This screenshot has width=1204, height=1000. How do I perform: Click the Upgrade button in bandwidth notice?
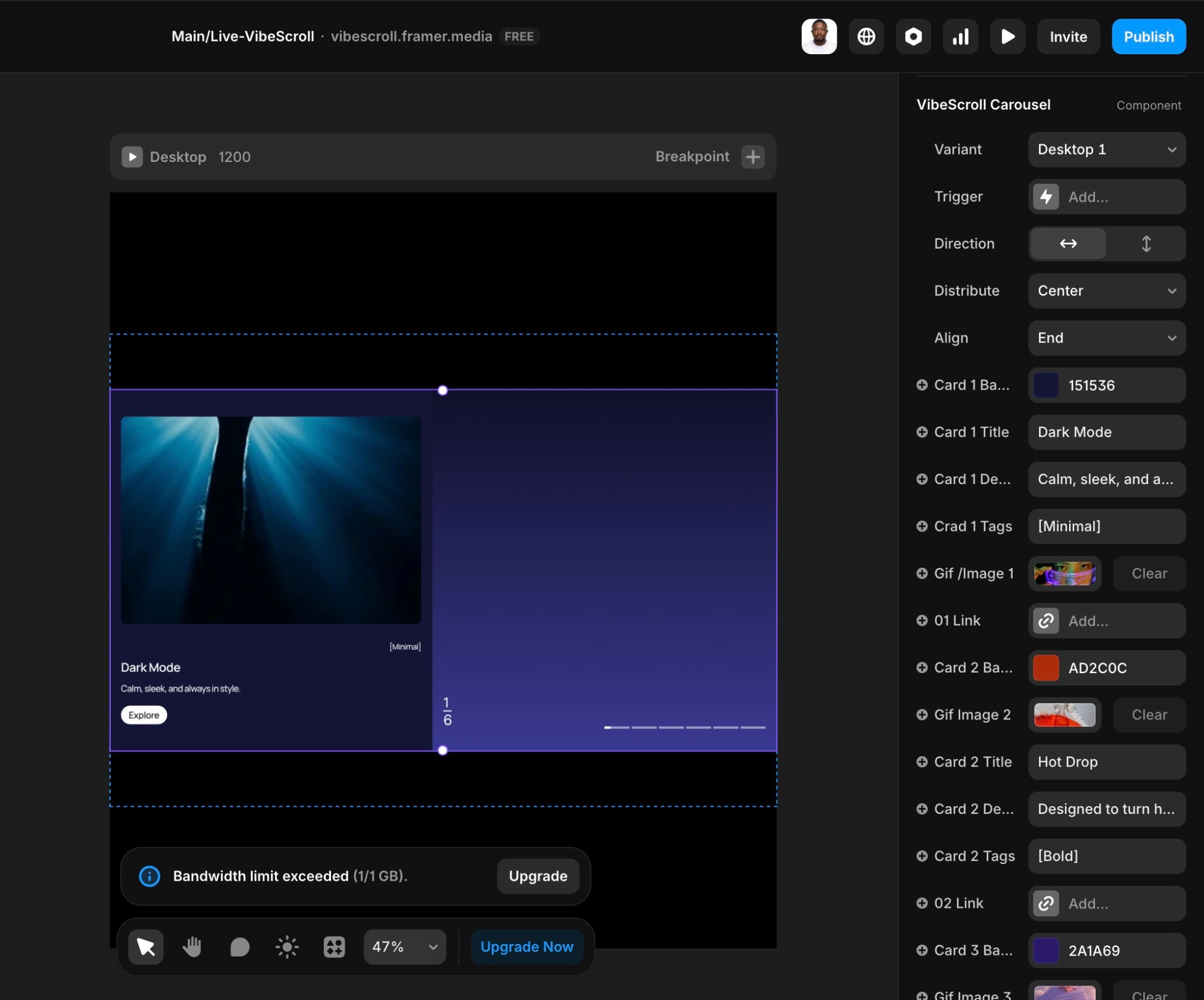coord(538,876)
